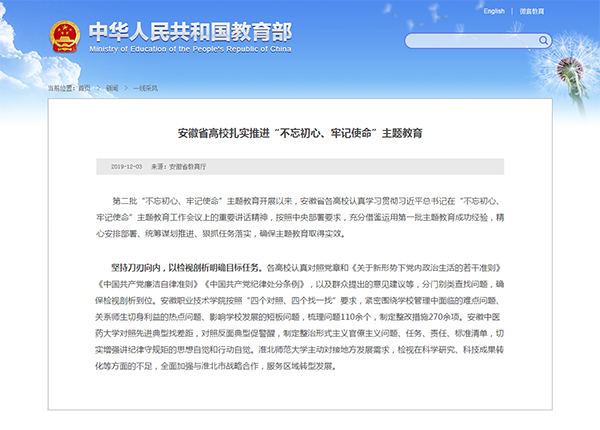Screen dimensions: 600x430
Task: Click the 中华人民共和国教育部 site title
Action: click(191, 32)
